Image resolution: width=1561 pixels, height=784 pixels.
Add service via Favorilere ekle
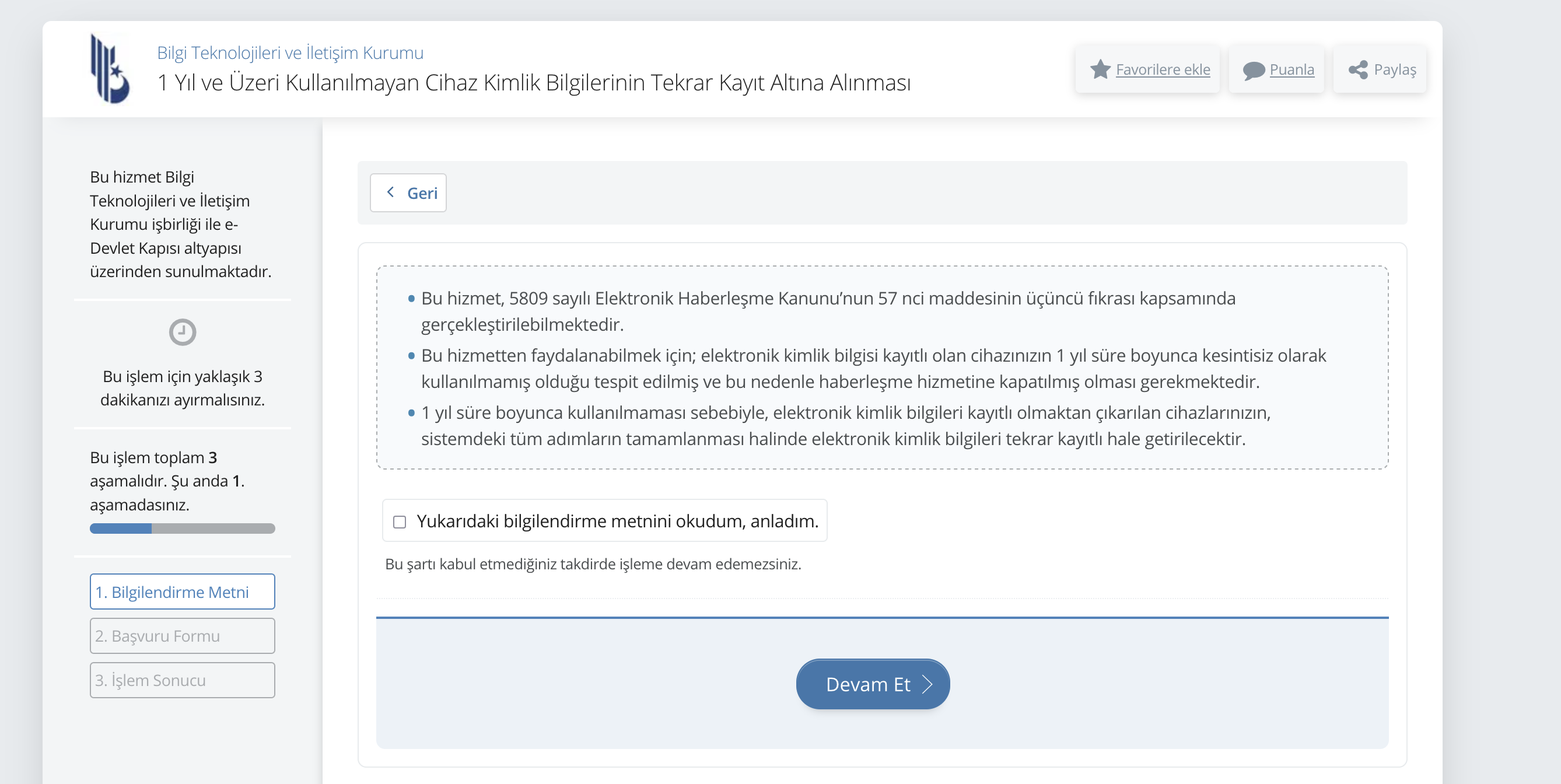pyautogui.click(x=1147, y=69)
